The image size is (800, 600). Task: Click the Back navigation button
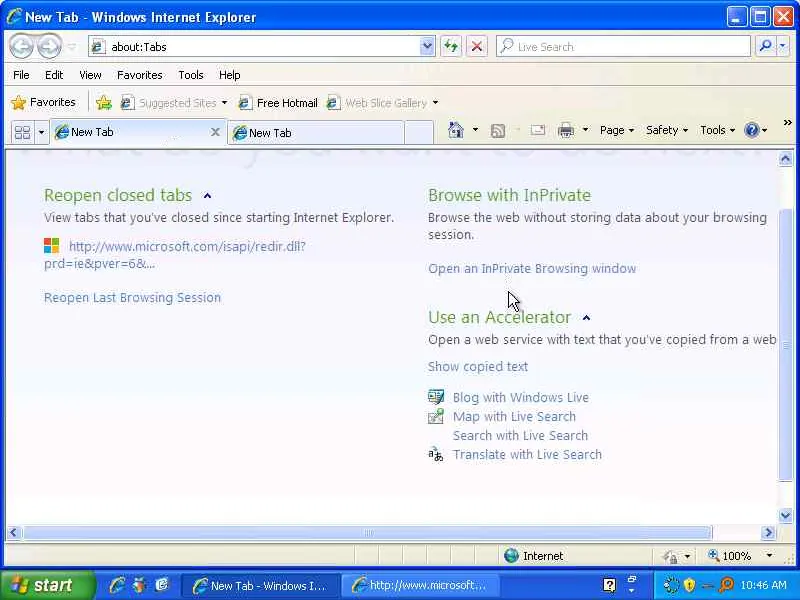coord(21,46)
